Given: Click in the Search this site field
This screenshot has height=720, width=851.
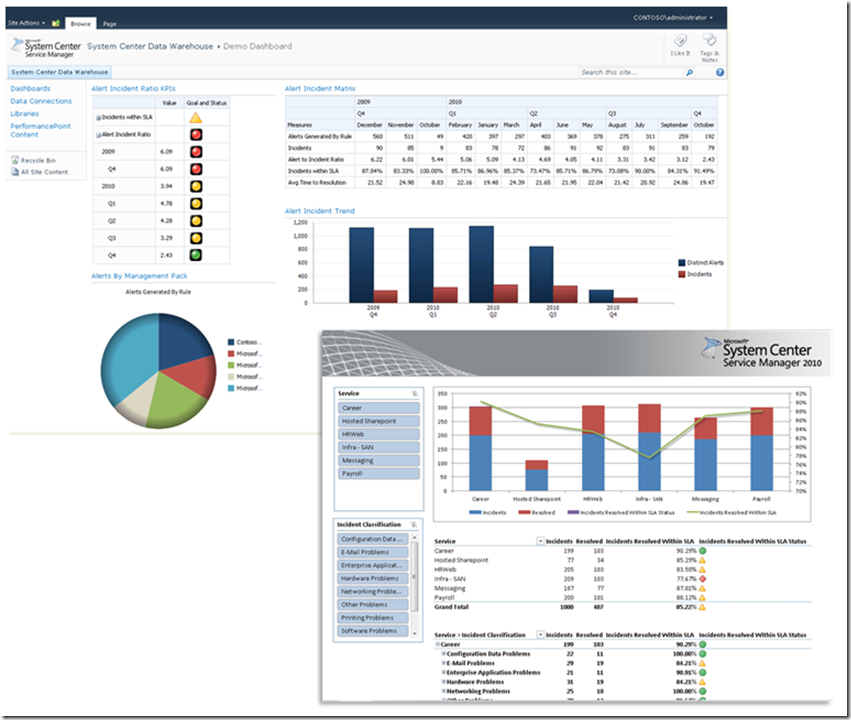Looking at the screenshot, I should [631, 72].
